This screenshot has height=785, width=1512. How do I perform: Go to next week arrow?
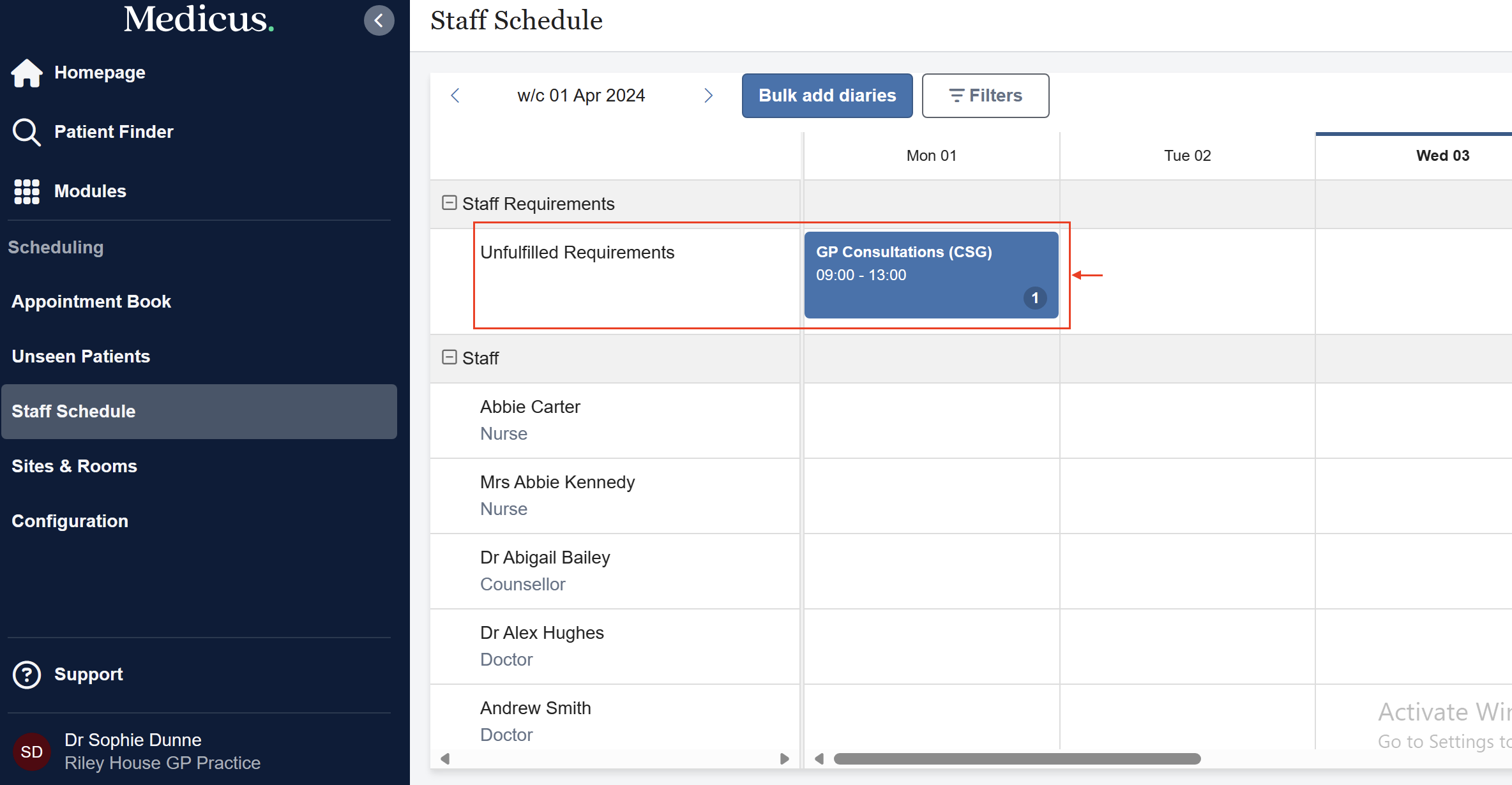[x=708, y=96]
